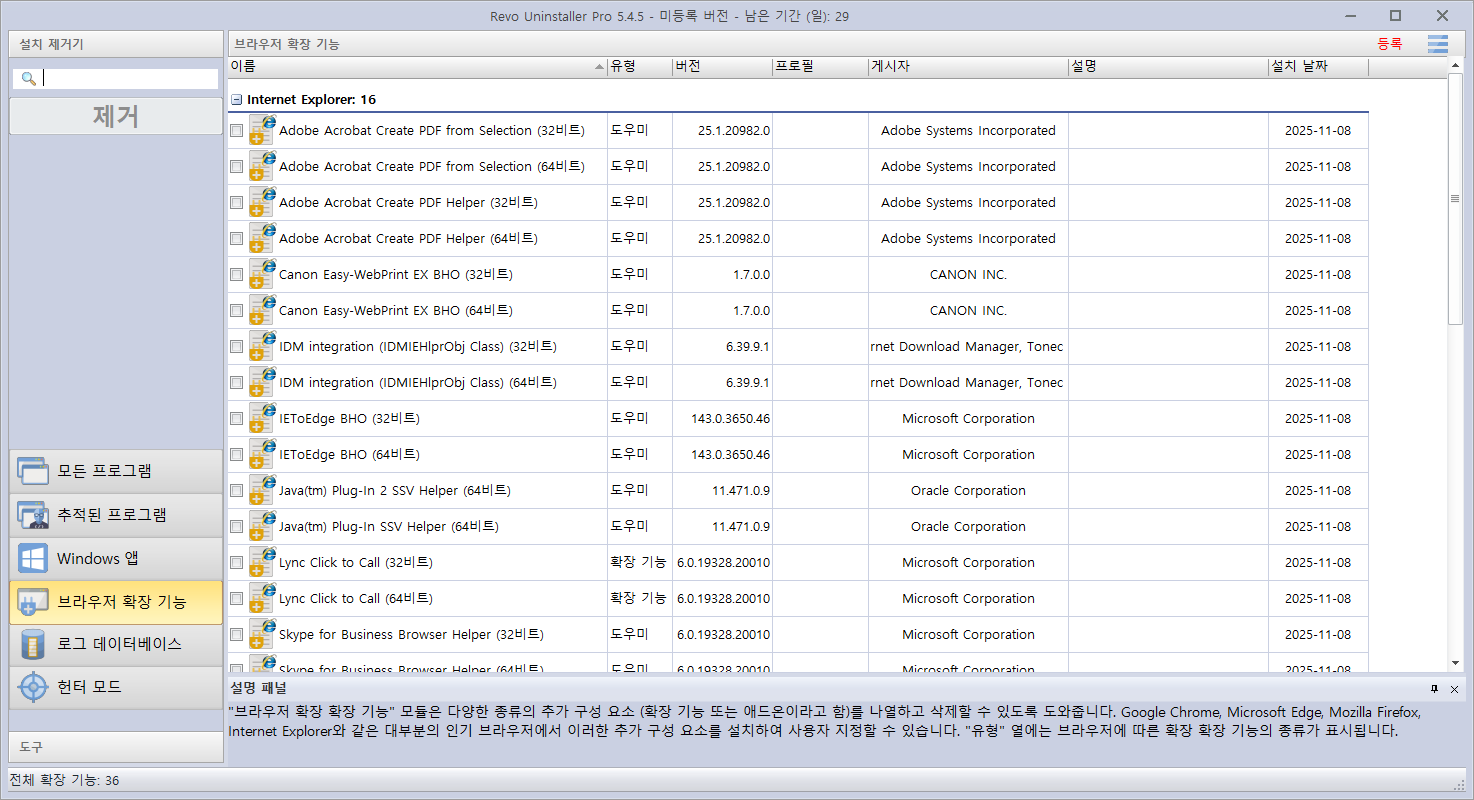Sort extensions by 게시자 column
Screen dimensions: 1474x800
968,67
